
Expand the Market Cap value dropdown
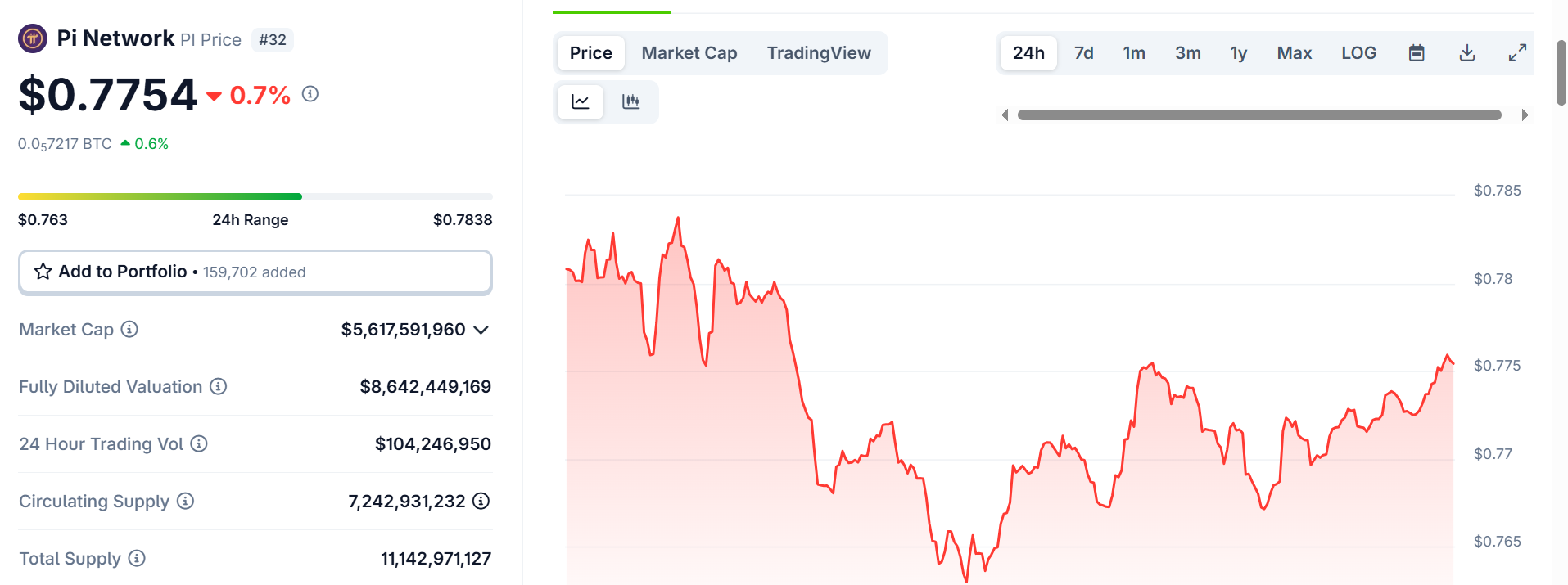pos(481,330)
